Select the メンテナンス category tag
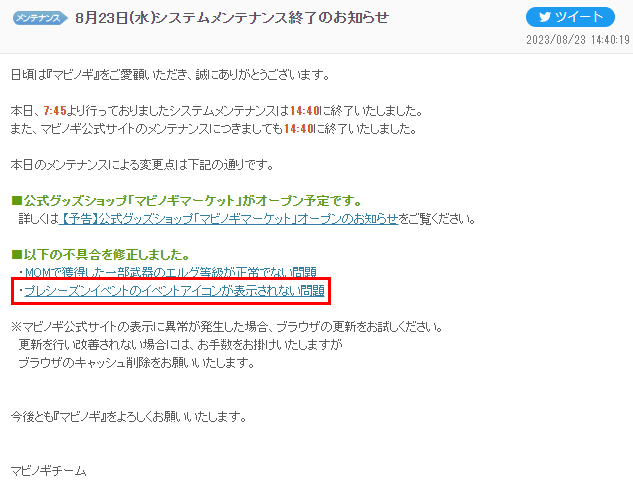 [40, 18]
